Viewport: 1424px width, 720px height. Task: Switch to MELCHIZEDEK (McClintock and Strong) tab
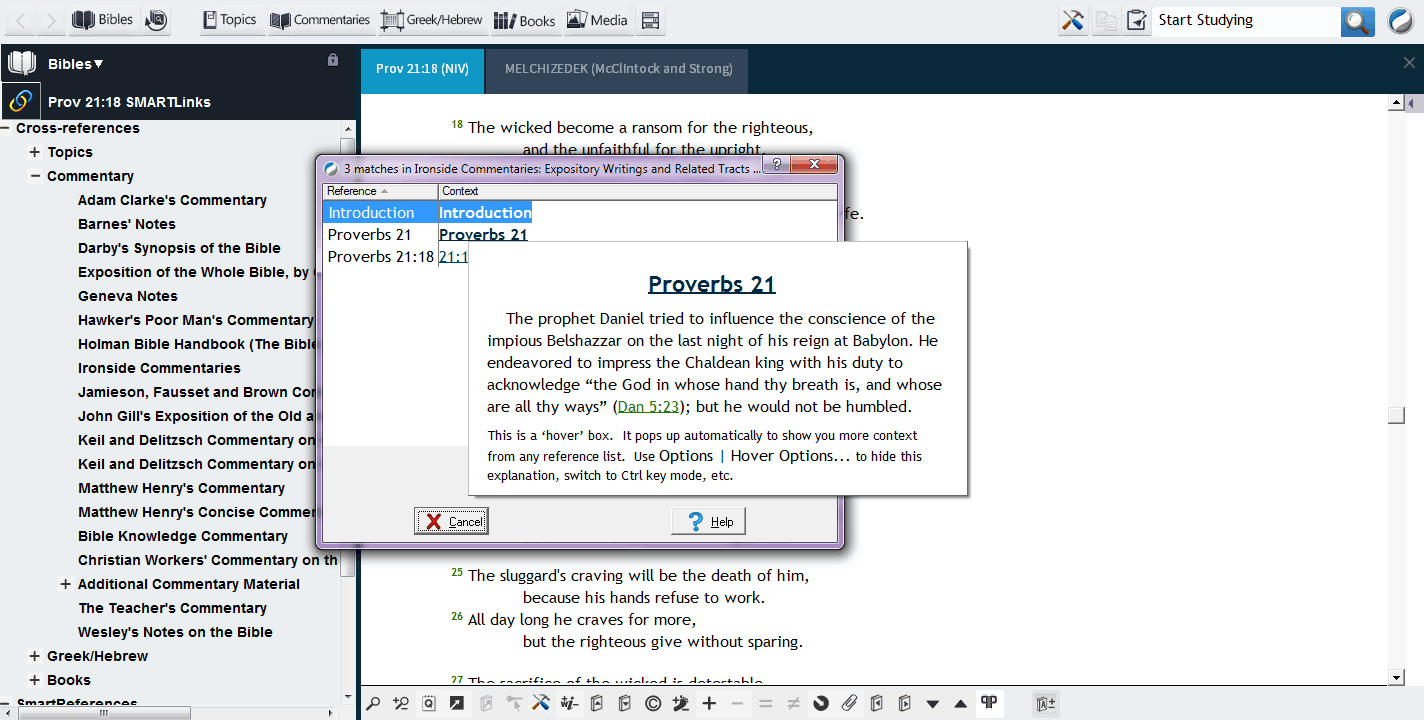pos(618,69)
